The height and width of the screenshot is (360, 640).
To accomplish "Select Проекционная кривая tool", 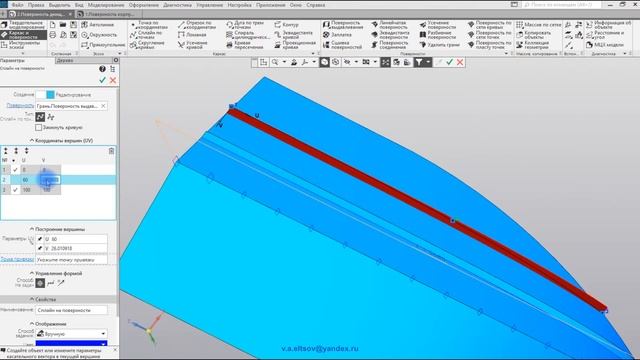I will coord(295,45).
